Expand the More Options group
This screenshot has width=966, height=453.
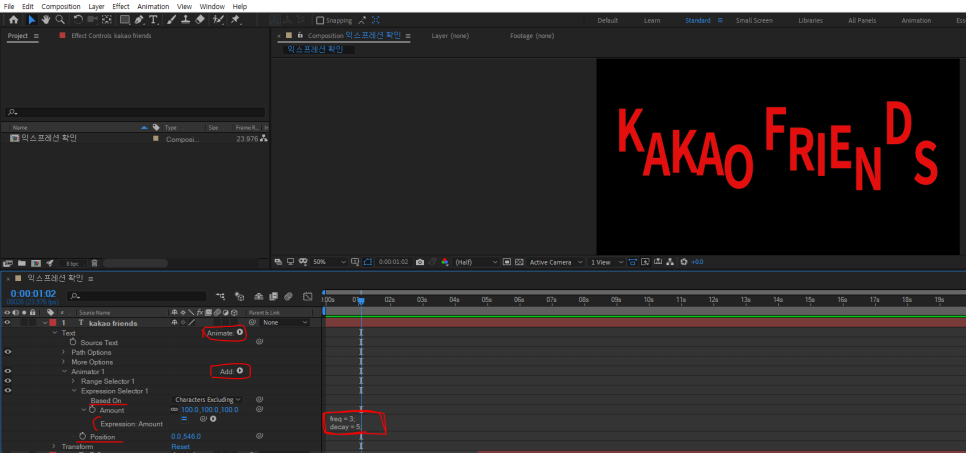tap(63, 362)
